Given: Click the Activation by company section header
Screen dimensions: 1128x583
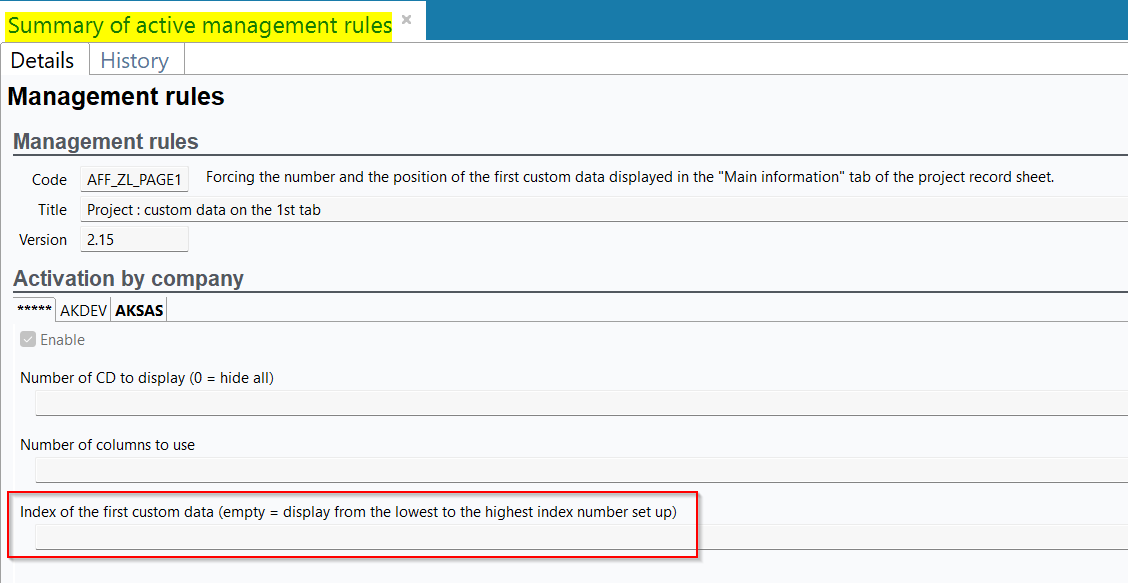Looking at the screenshot, I should coord(128,278).
